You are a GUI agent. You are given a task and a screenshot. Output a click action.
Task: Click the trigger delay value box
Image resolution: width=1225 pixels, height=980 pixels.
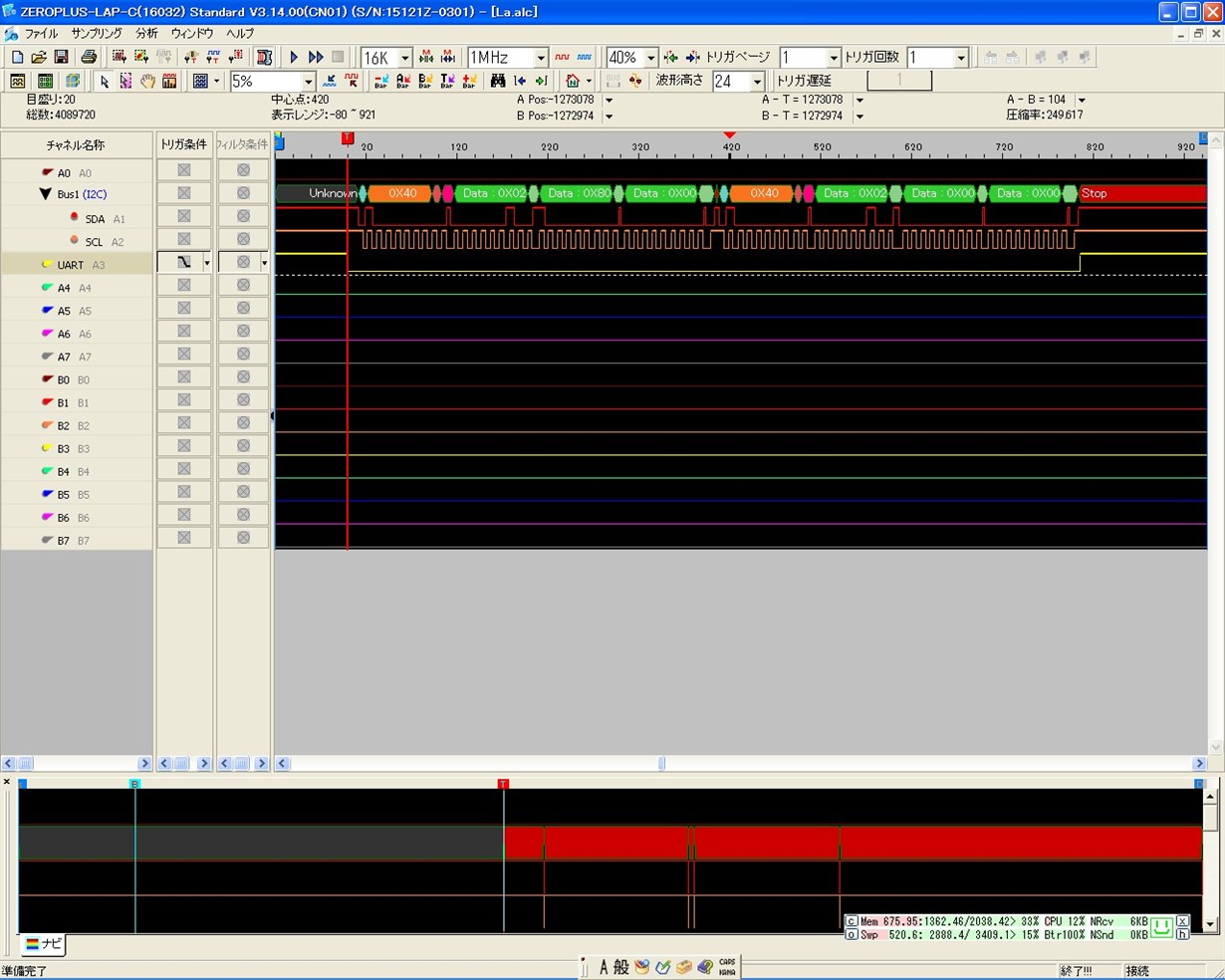point(899,81)
